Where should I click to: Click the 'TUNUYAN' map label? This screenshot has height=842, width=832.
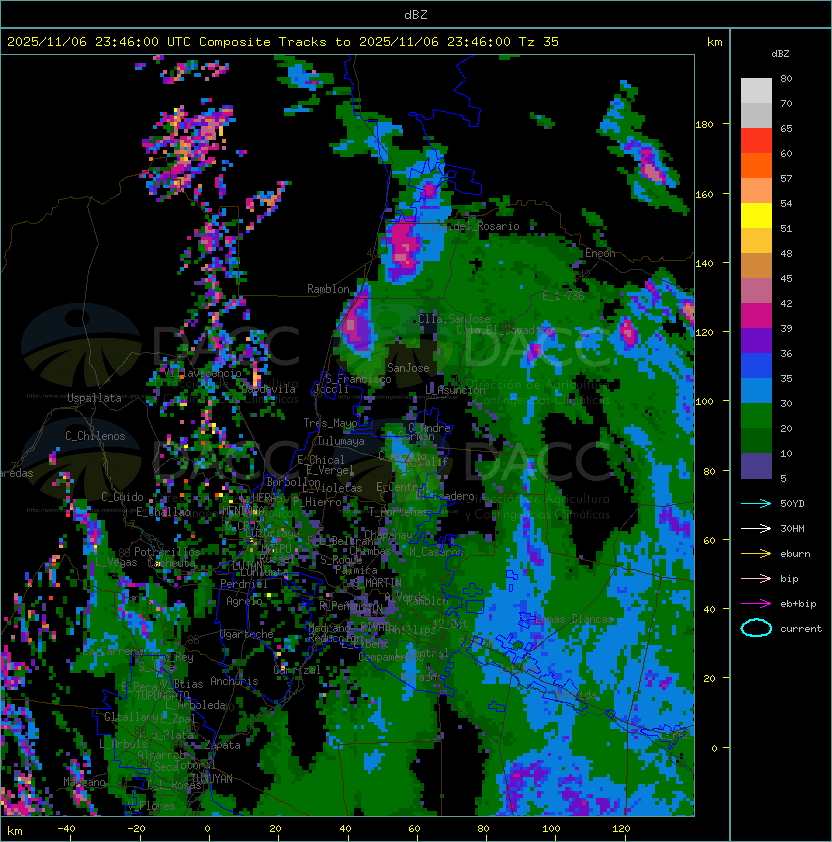point(212,779)
